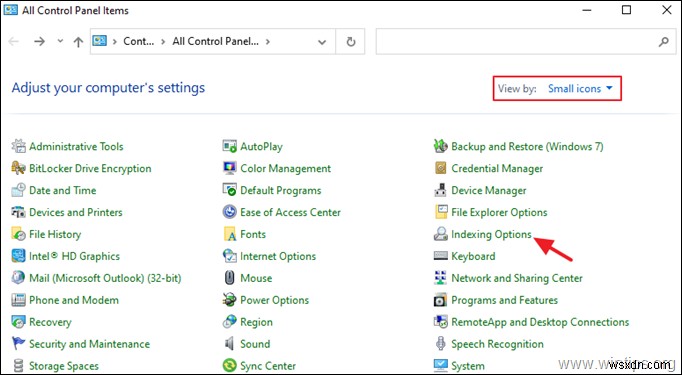Click the Network and Sharing Center icon
Viewport: 682px width, 375px height.
coord(441,278)
